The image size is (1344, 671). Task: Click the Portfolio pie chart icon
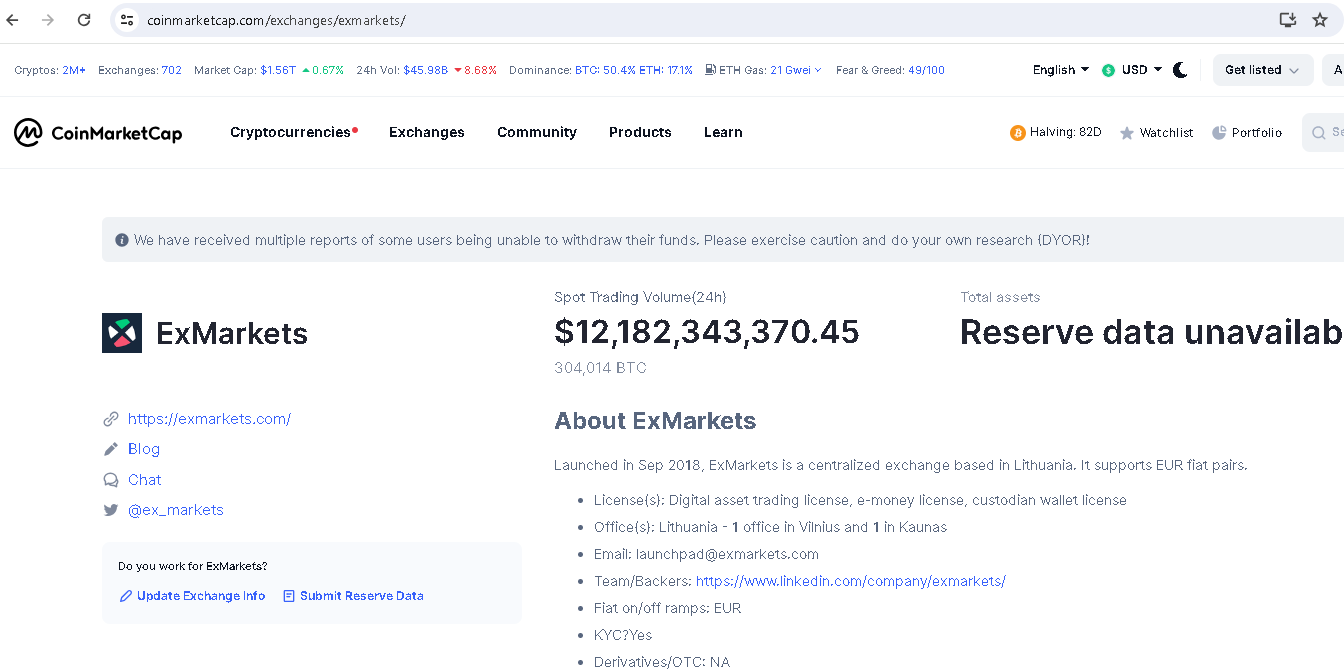tap(1219, 132)
